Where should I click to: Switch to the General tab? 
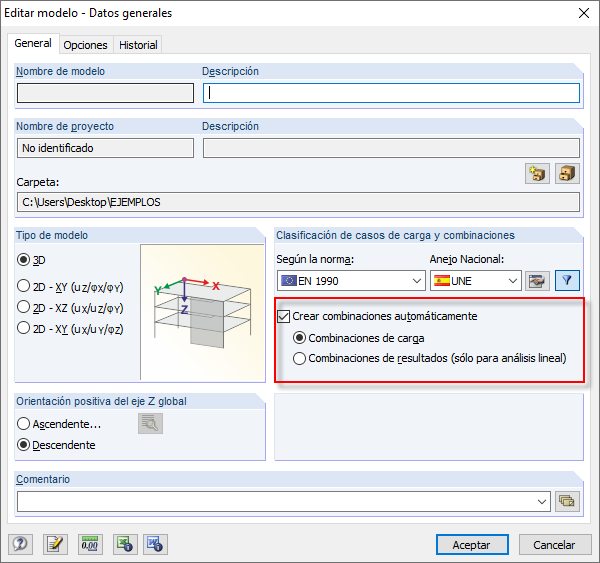point(33,43)
